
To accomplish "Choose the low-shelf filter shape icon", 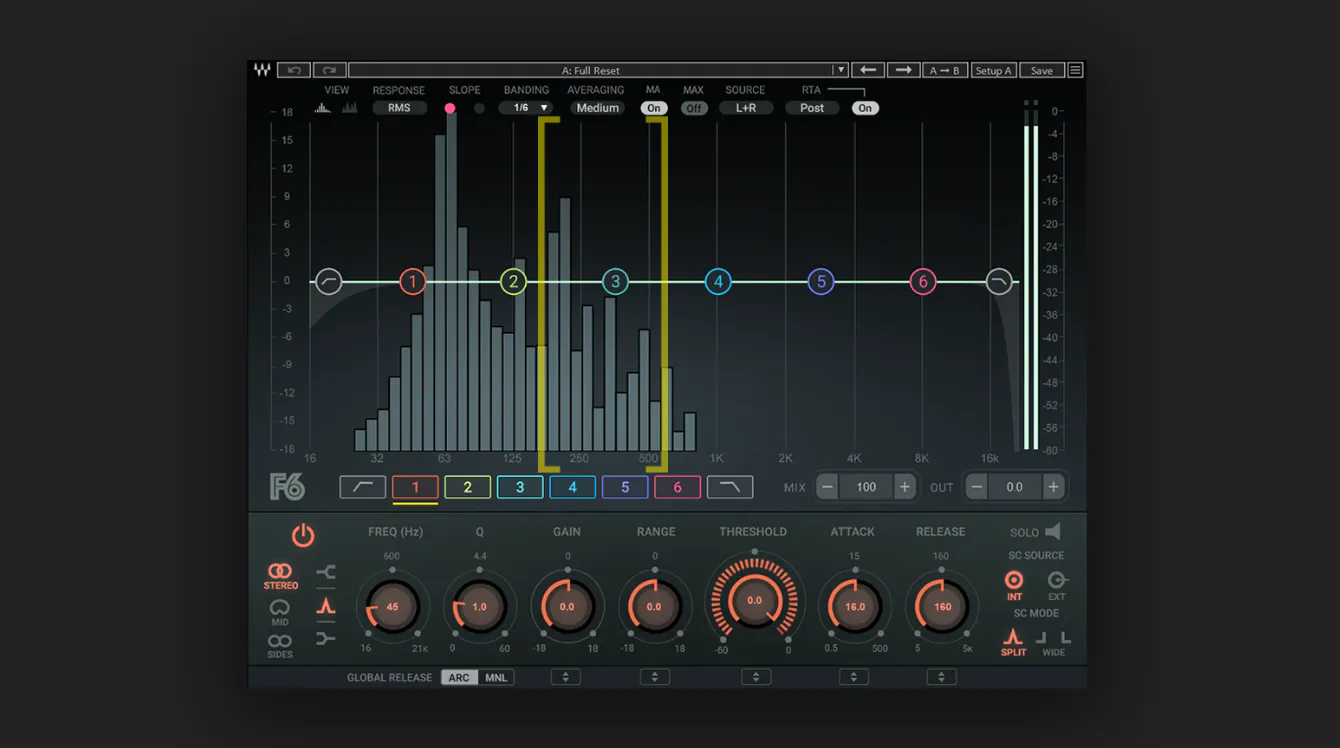I will coord(326,639).
